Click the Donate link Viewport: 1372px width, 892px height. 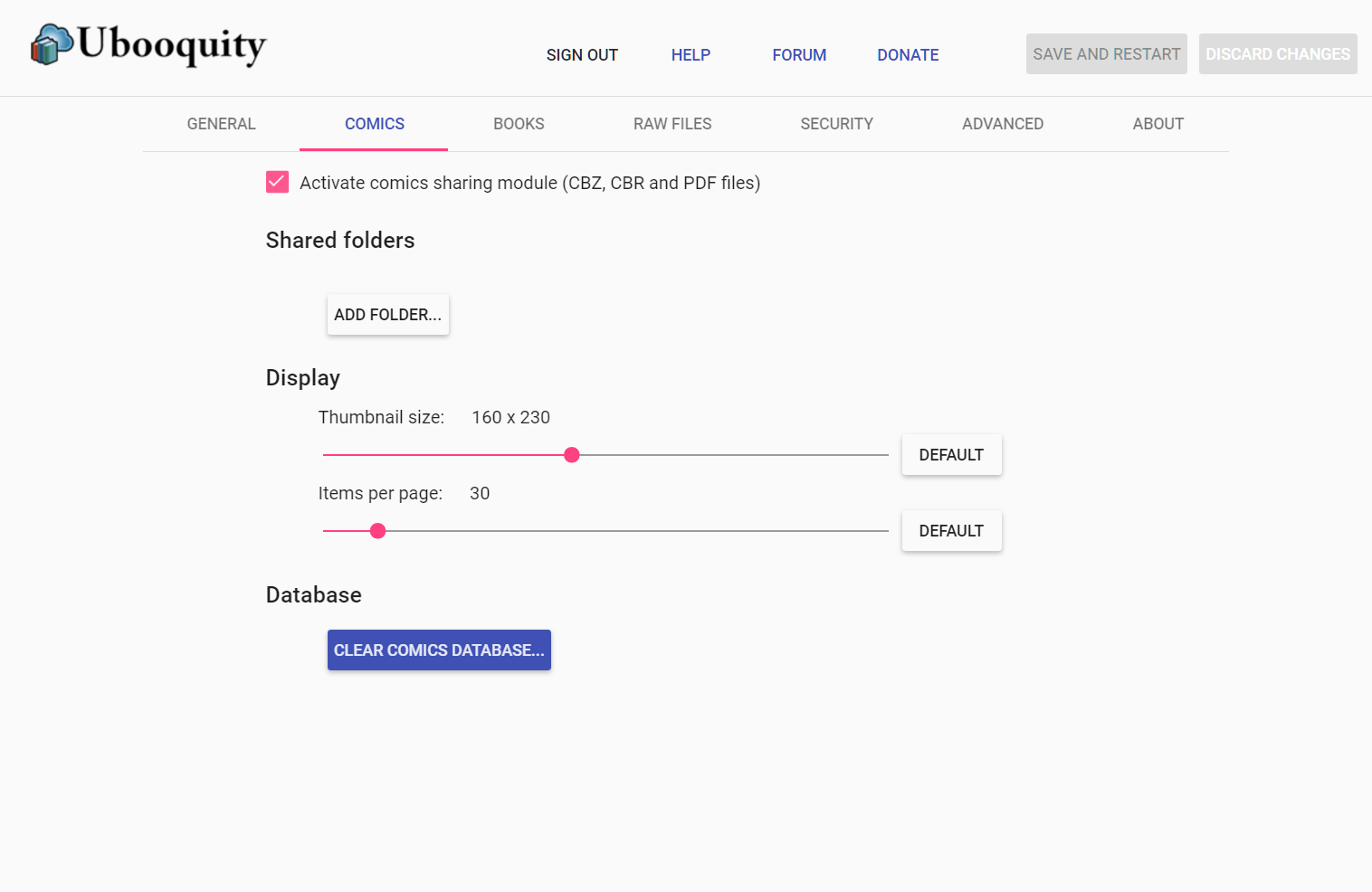(908, 55)
